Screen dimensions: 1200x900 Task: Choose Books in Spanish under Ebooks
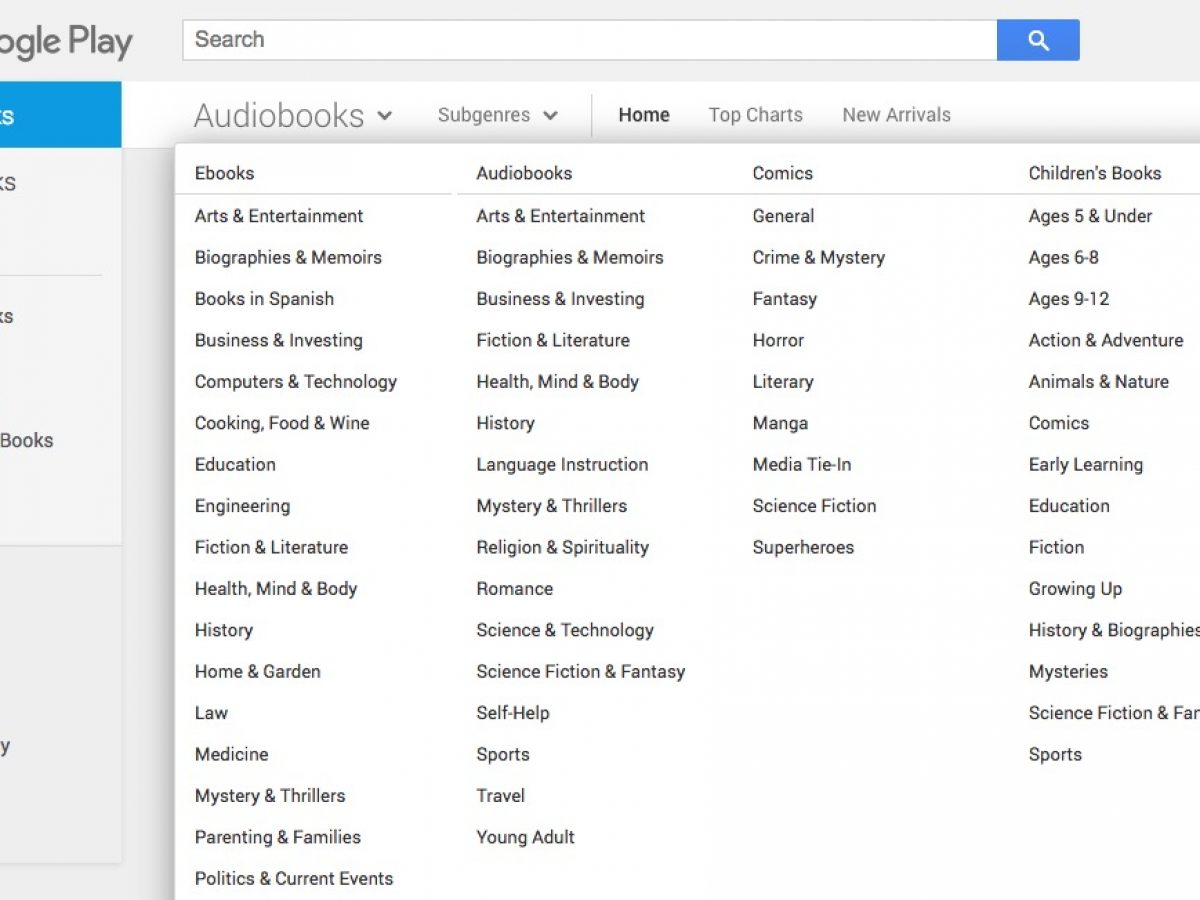264,299
